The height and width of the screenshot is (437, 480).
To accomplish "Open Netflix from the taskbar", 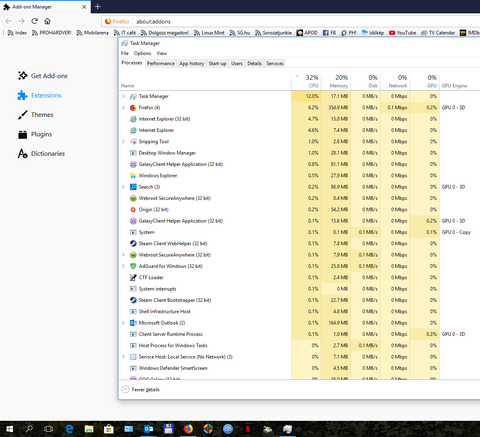I will click(x=248, y=429).
